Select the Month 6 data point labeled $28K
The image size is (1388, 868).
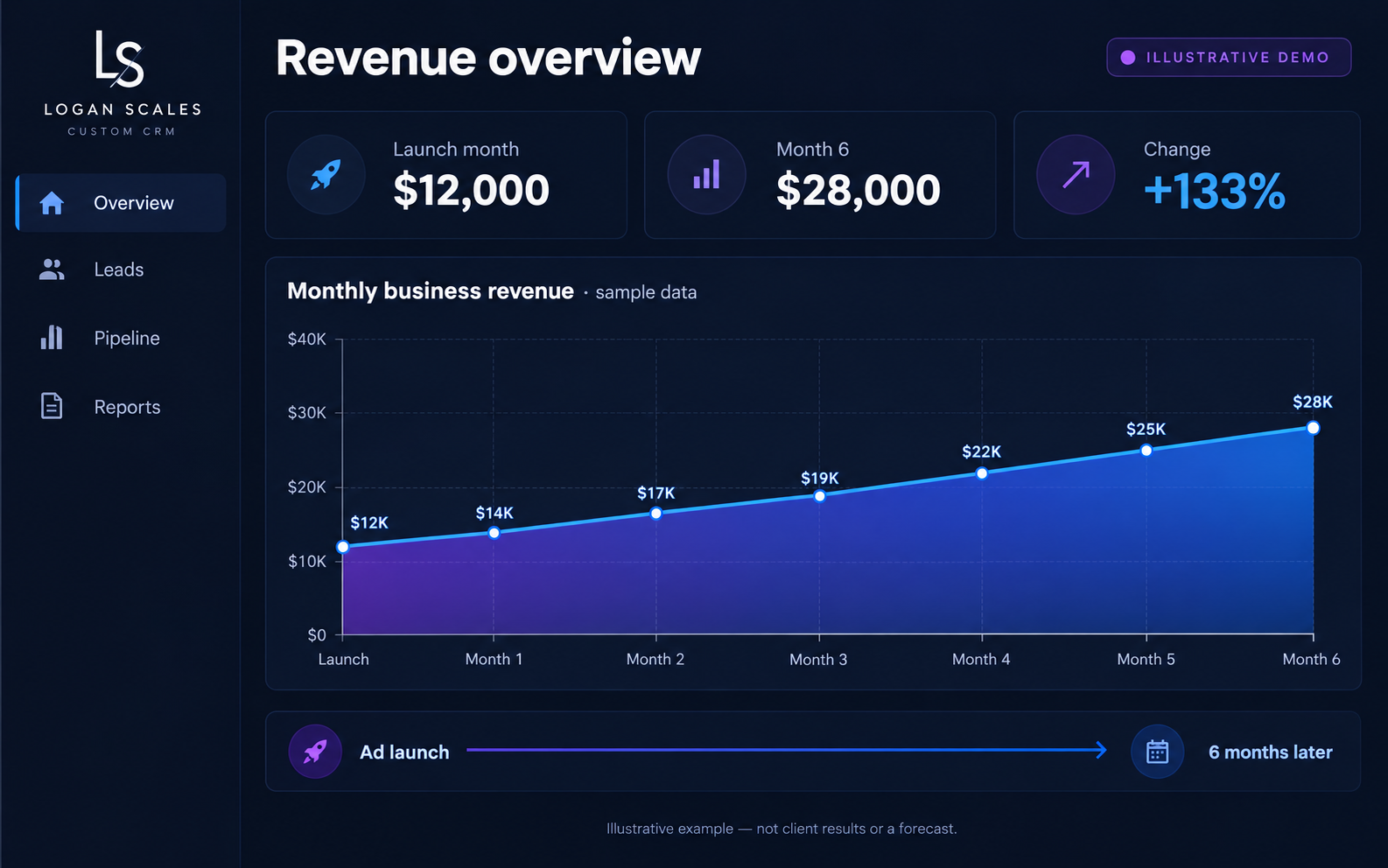(x=1313, y=428)
